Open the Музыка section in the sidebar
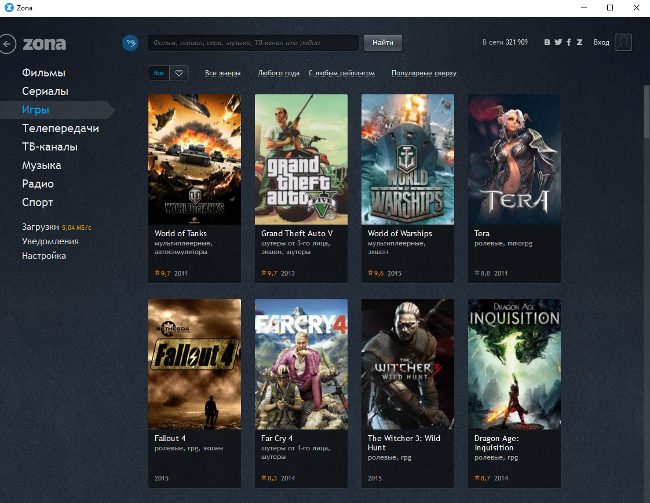 click(x=42, y=165)
